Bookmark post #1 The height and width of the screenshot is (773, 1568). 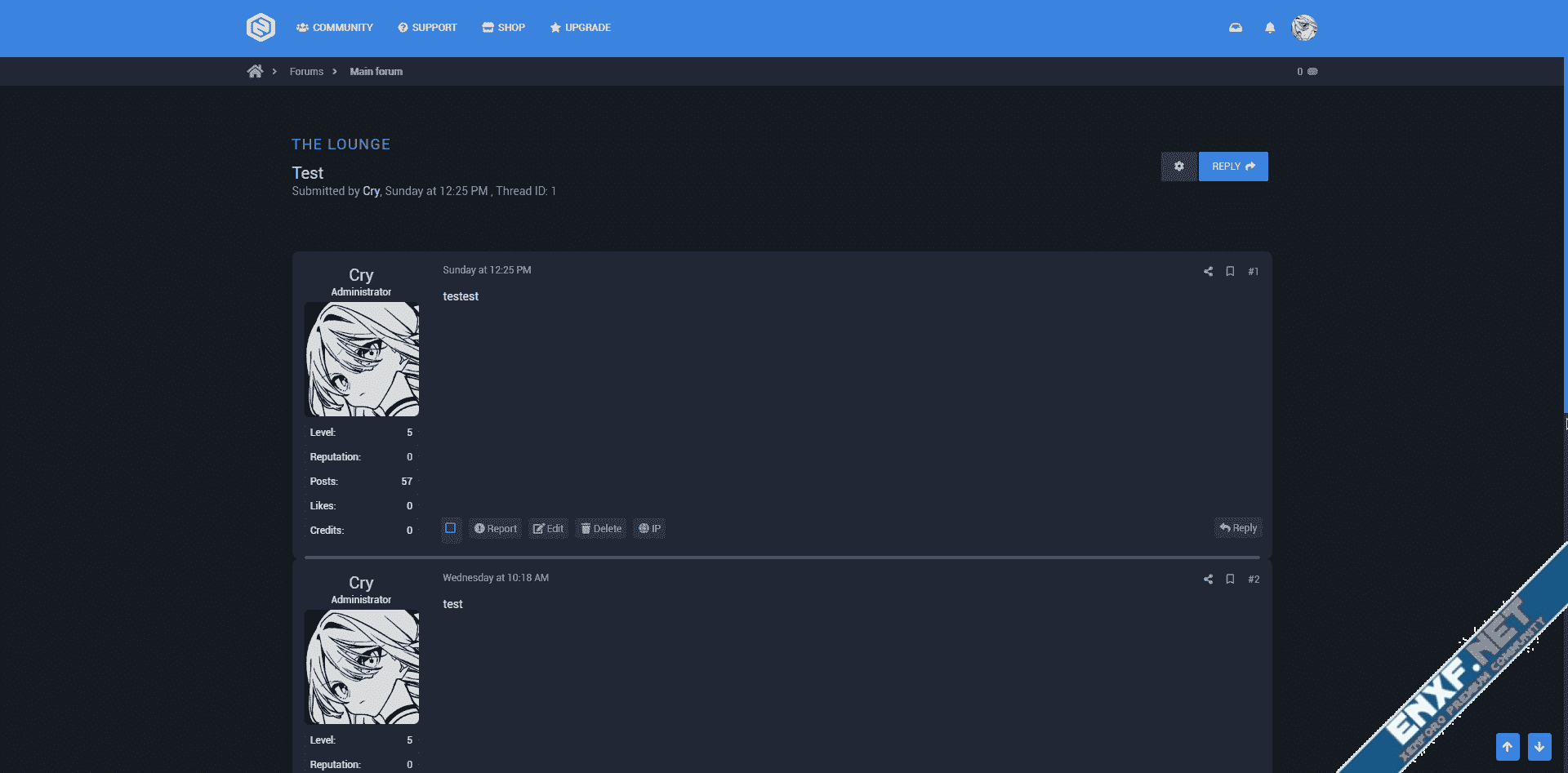(1230, 272)
